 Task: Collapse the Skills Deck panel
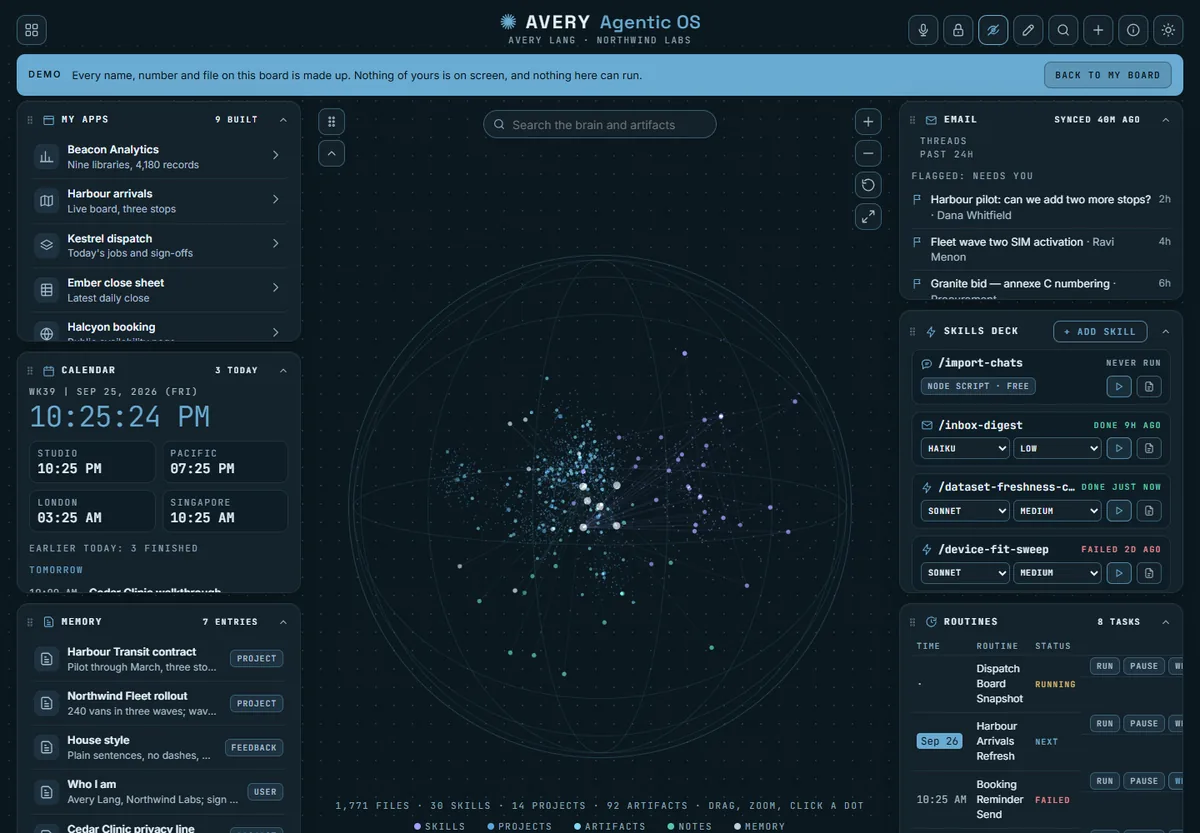[x=1165, y=331]
